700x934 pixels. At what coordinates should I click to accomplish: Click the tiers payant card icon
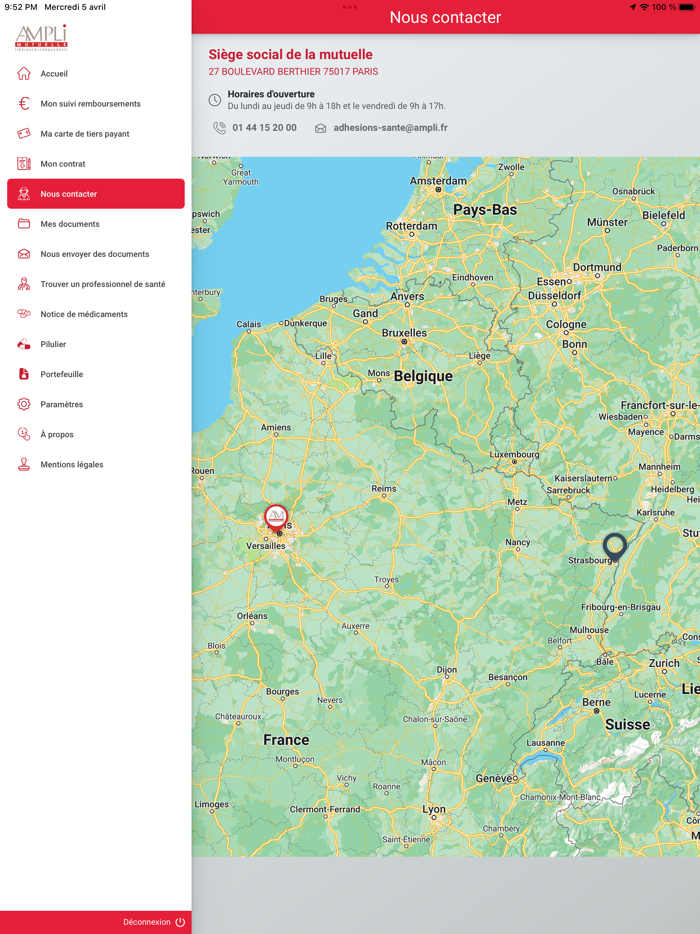pos(24,133)
